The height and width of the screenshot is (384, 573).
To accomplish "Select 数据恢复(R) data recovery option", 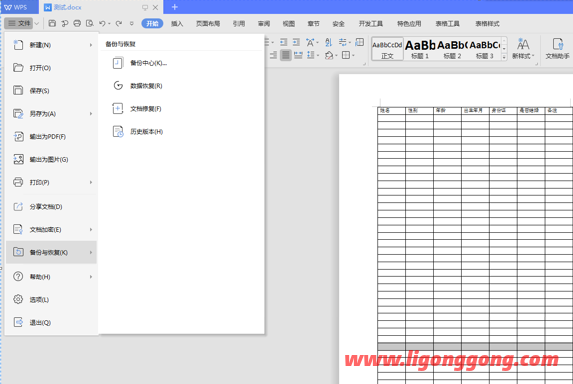I will coord(146,86).
